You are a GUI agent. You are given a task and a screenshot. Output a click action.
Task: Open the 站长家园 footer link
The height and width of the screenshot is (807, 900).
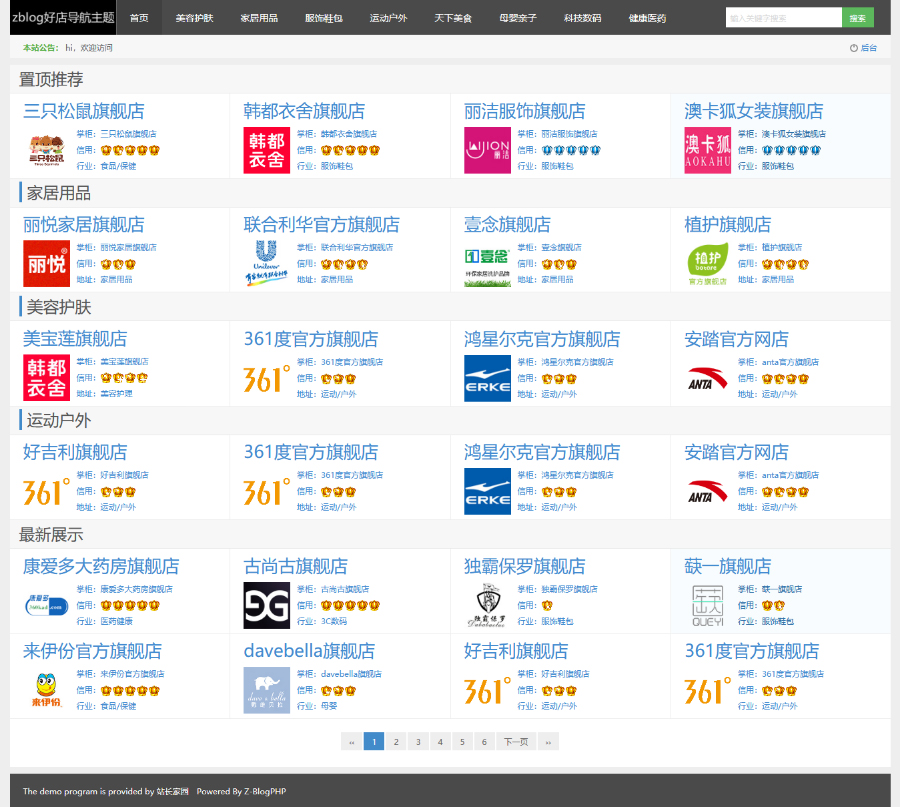point(172,791)
